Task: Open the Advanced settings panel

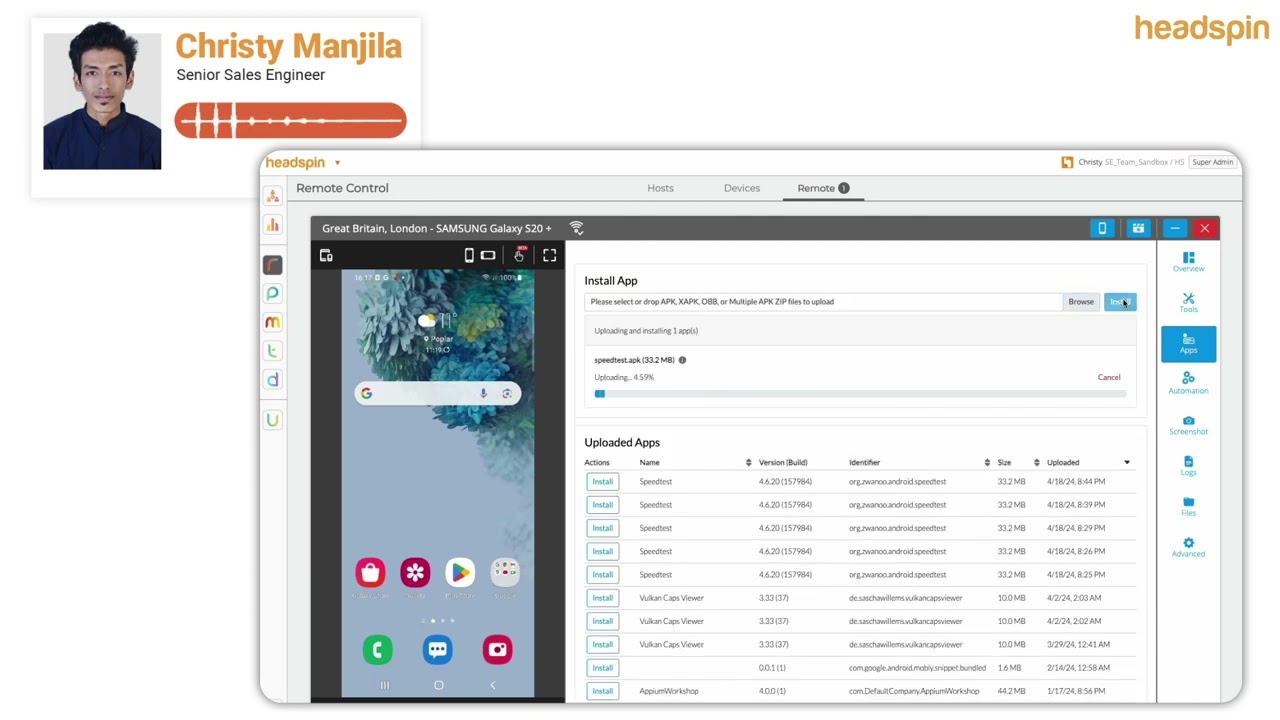Action: [1188, 547]
